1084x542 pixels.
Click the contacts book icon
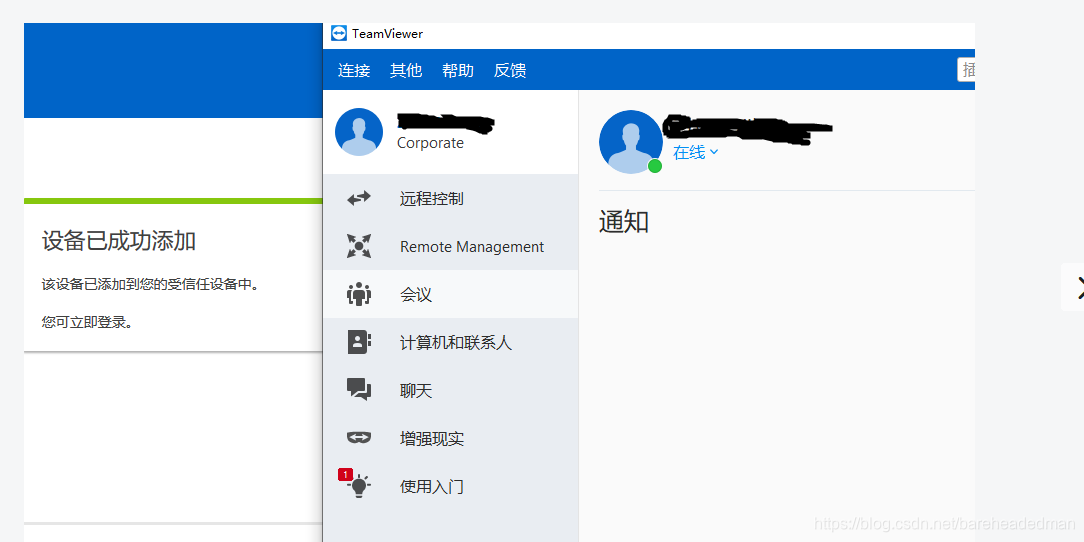pyautogui.click(x=359, y=342)
